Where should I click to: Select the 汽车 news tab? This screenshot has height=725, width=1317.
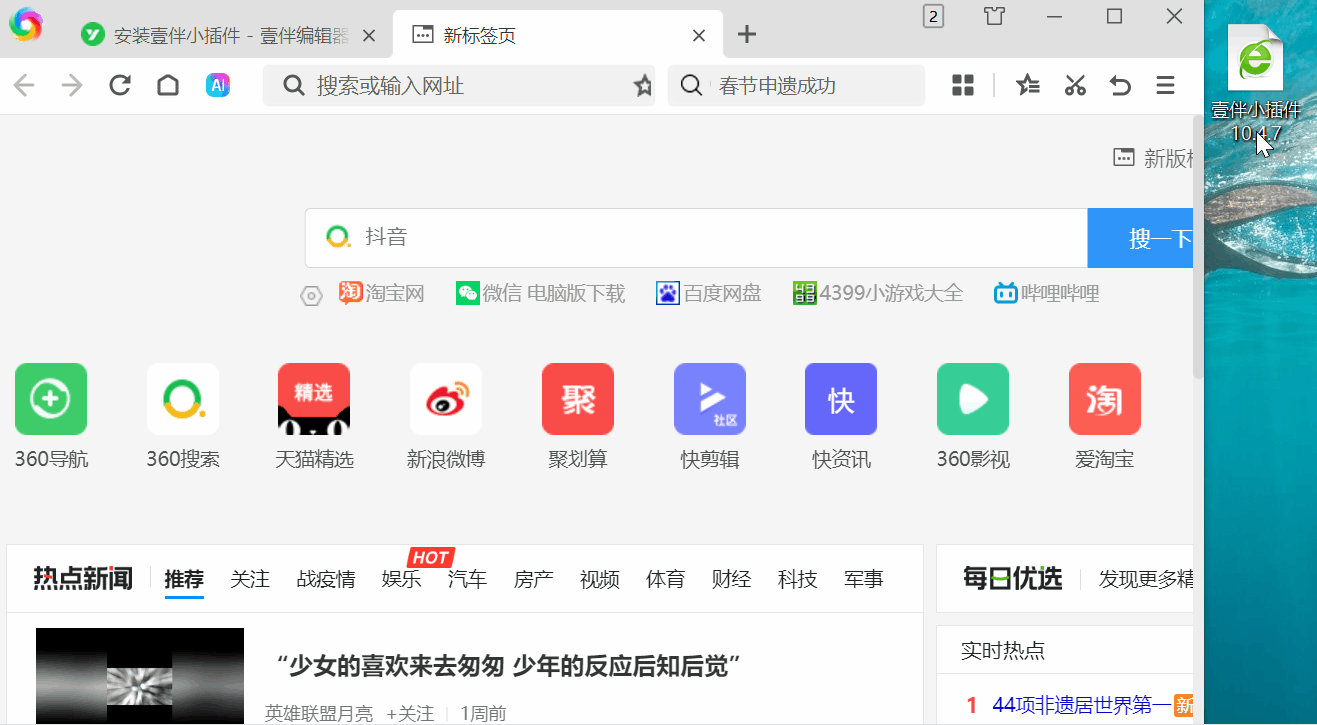click(x=468, y=578)
